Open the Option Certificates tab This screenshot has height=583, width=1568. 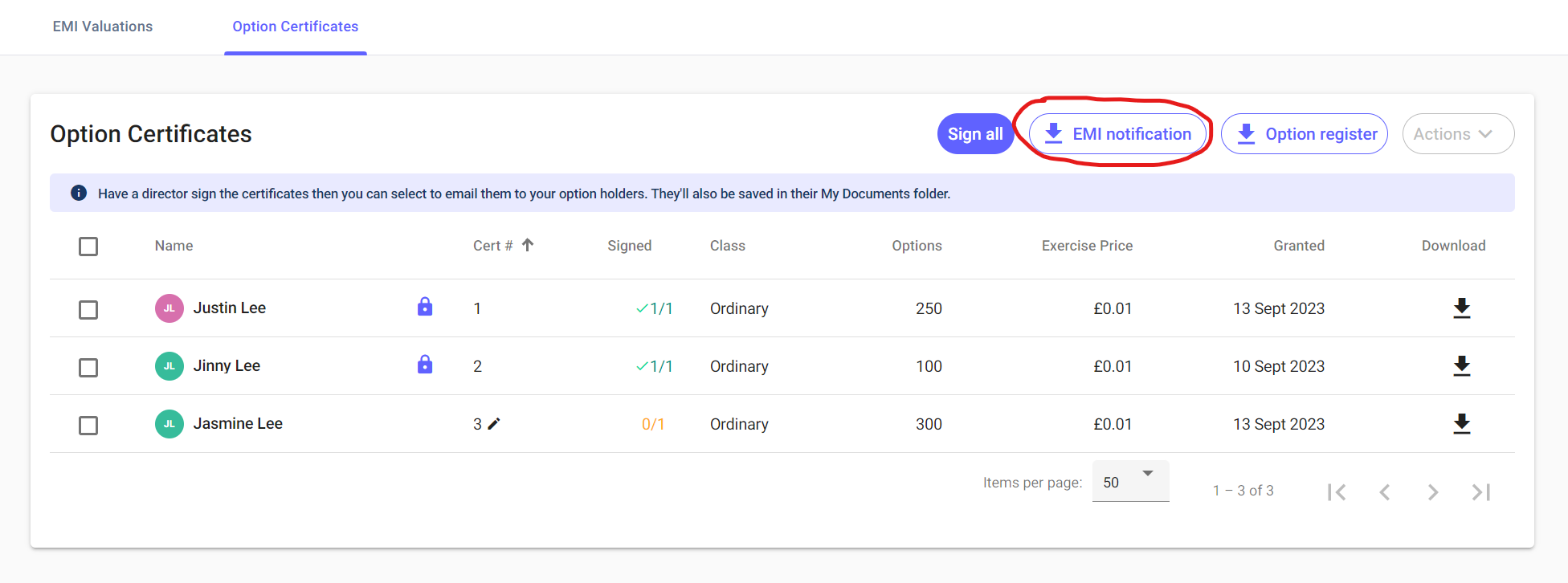[x=296, y=26]
